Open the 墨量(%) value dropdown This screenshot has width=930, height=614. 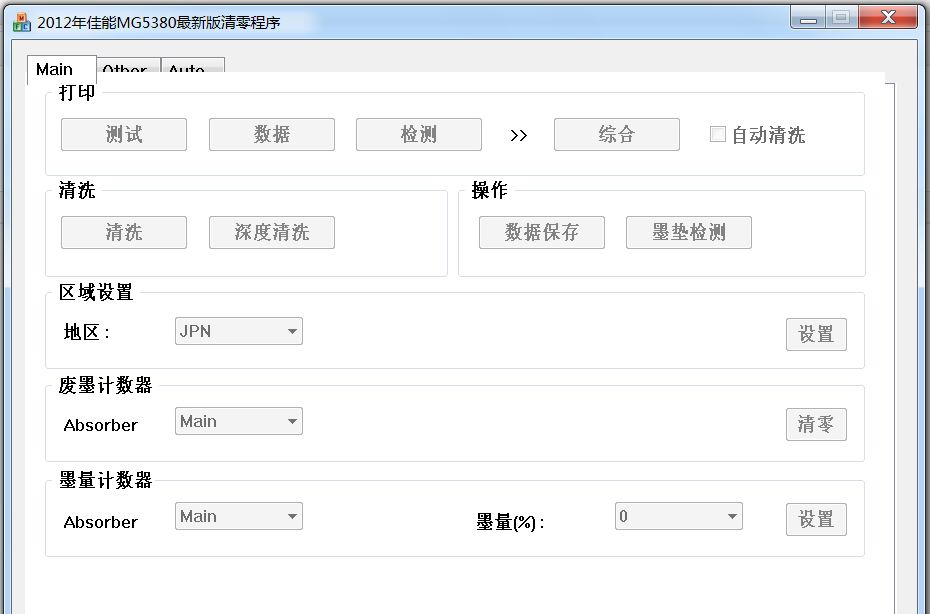[679, 516]
